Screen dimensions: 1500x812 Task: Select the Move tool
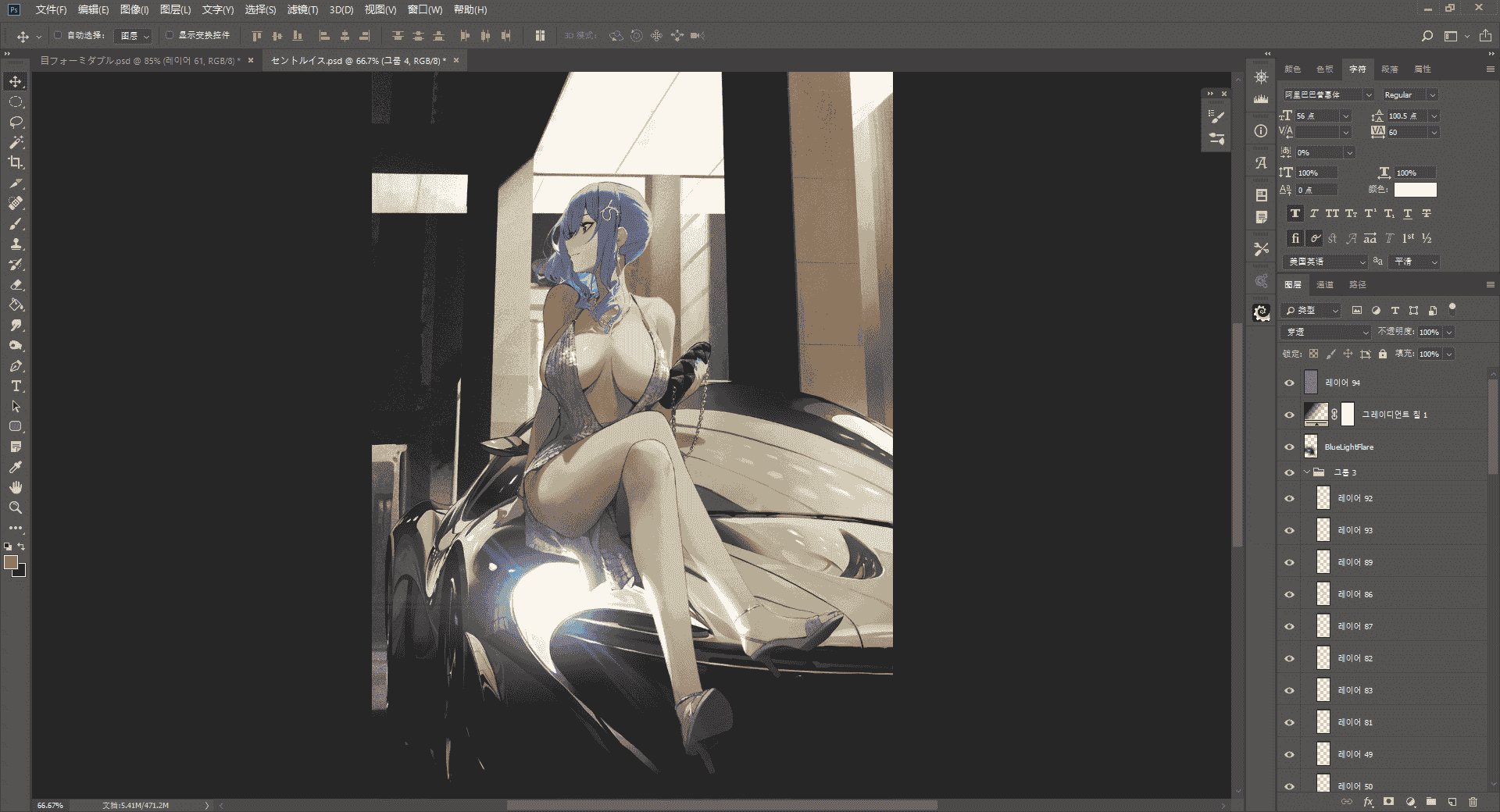click(16, 81)
